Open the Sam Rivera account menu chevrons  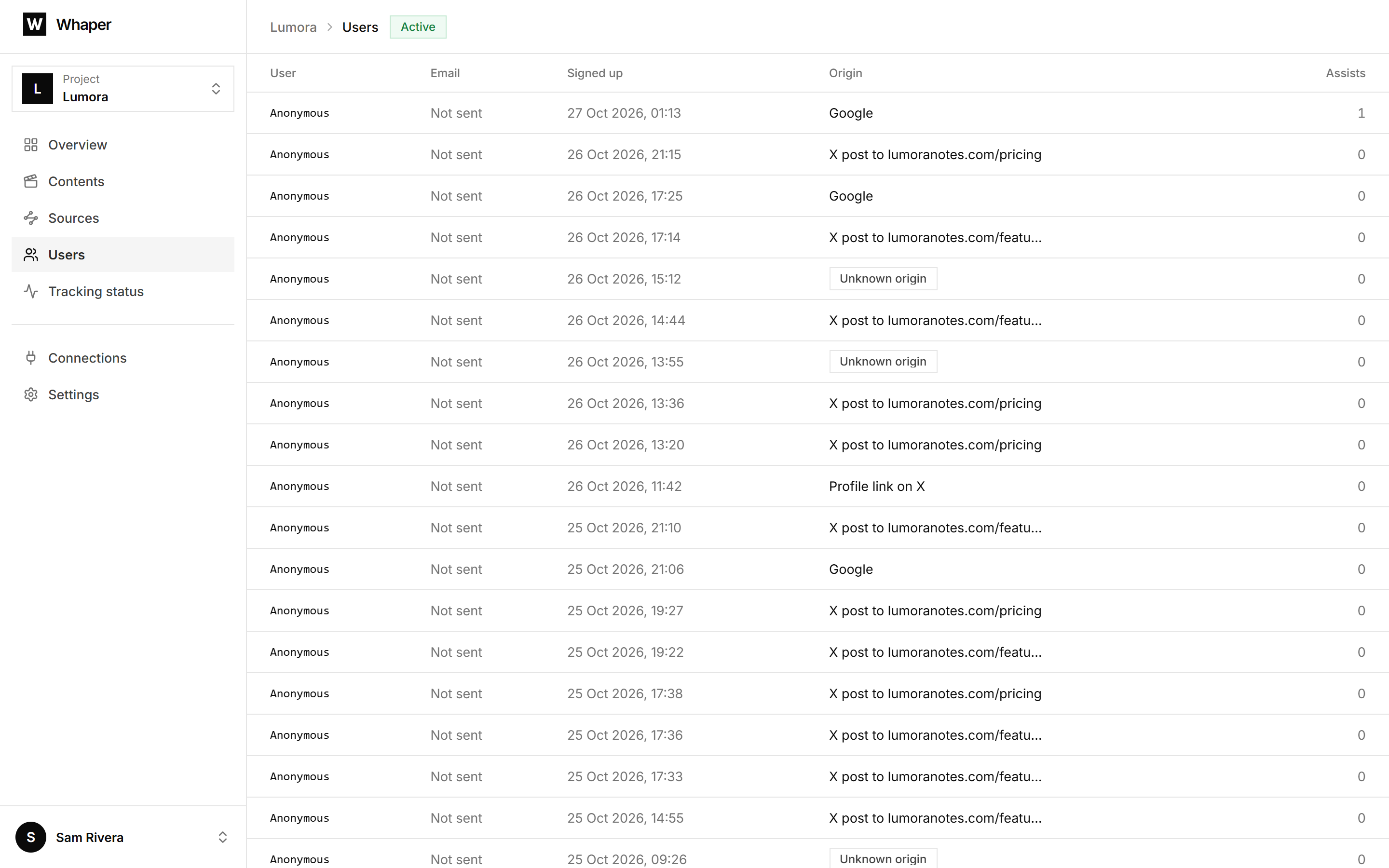[x=223, y=837]
